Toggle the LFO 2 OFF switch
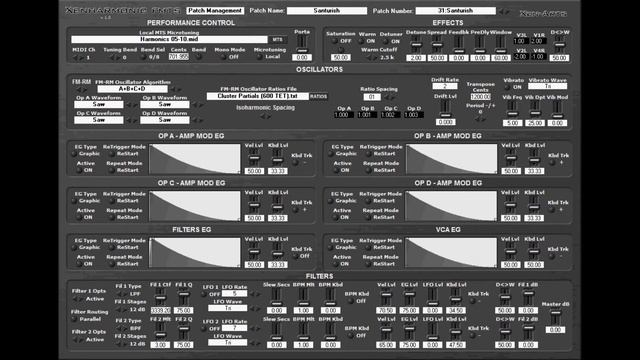This screenshot has height=360, width=640. point(204,329)
